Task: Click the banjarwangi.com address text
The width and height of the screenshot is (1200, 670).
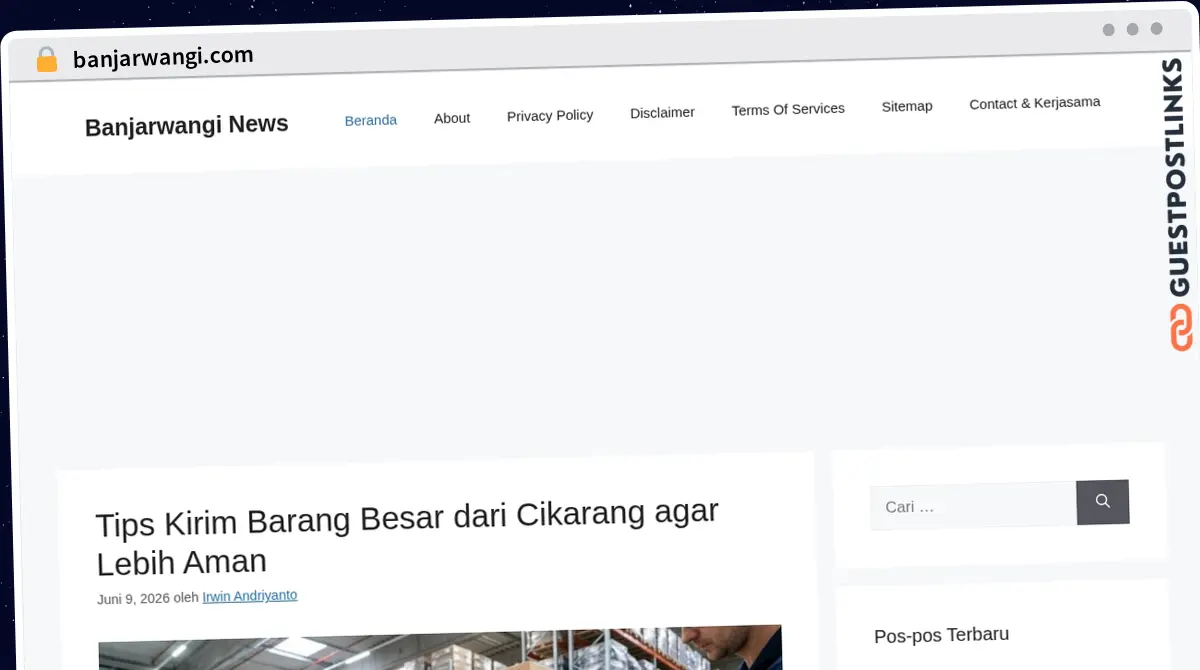Action: (163, 57)
